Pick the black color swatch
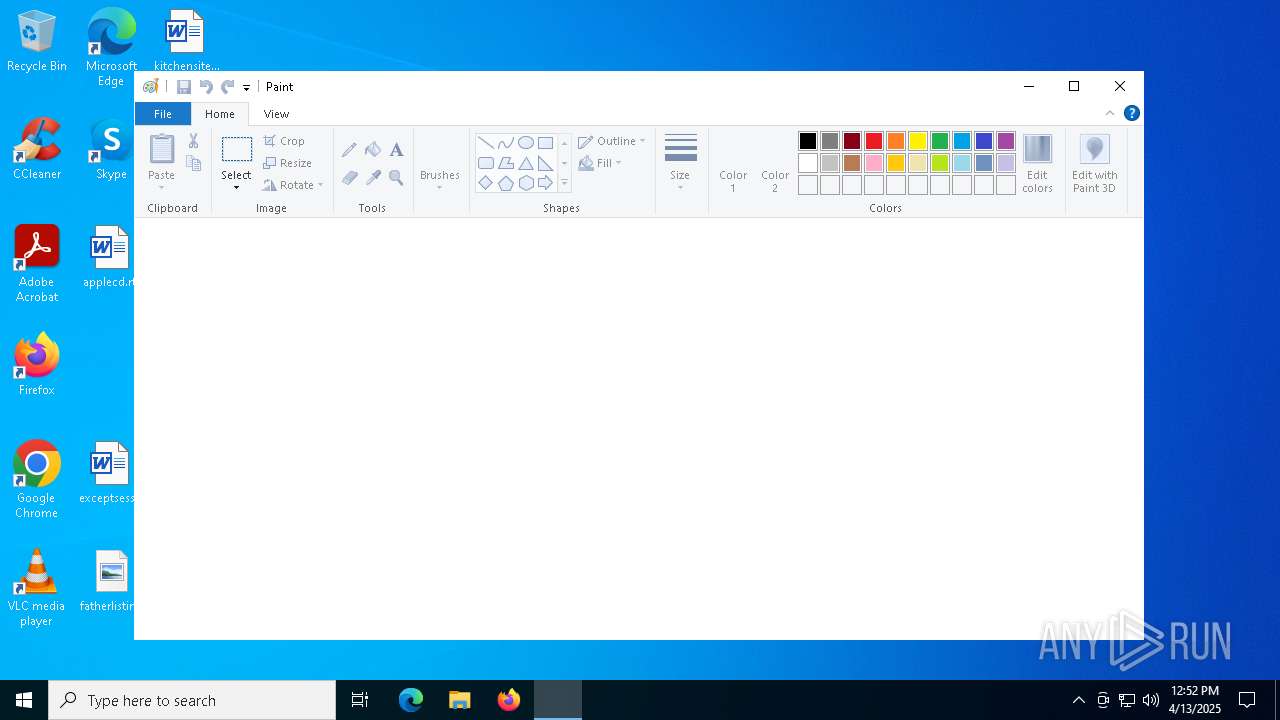The height and width of the screenshot is (720, 1280). pos(808,141)
